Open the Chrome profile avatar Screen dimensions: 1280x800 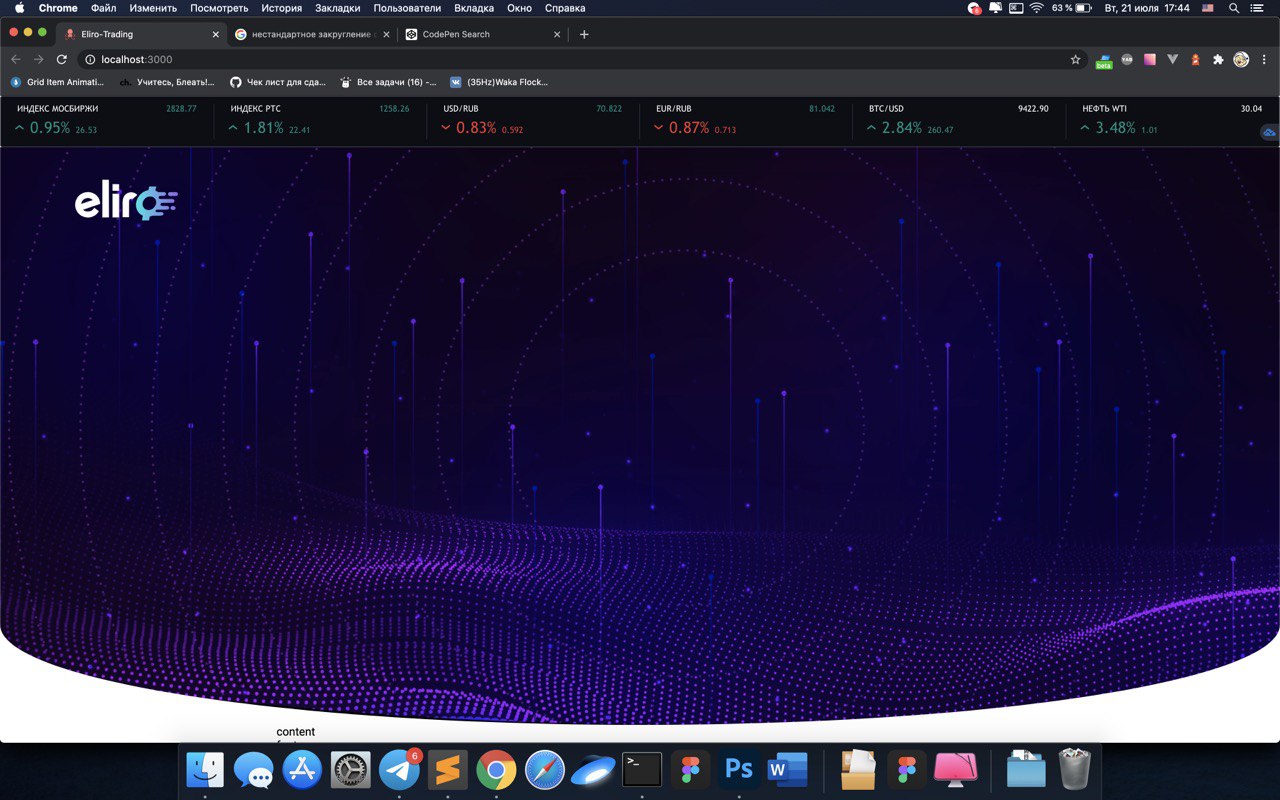1241,60
